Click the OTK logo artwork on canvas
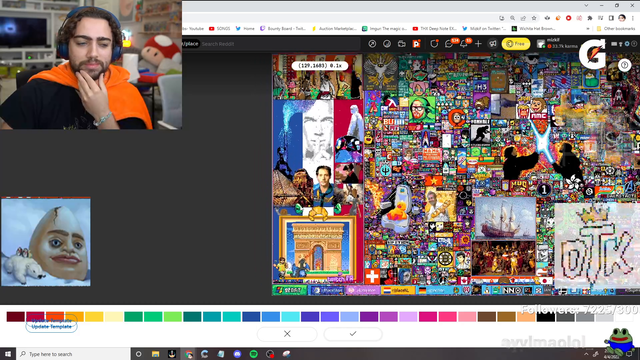 [x=597, y=247]
